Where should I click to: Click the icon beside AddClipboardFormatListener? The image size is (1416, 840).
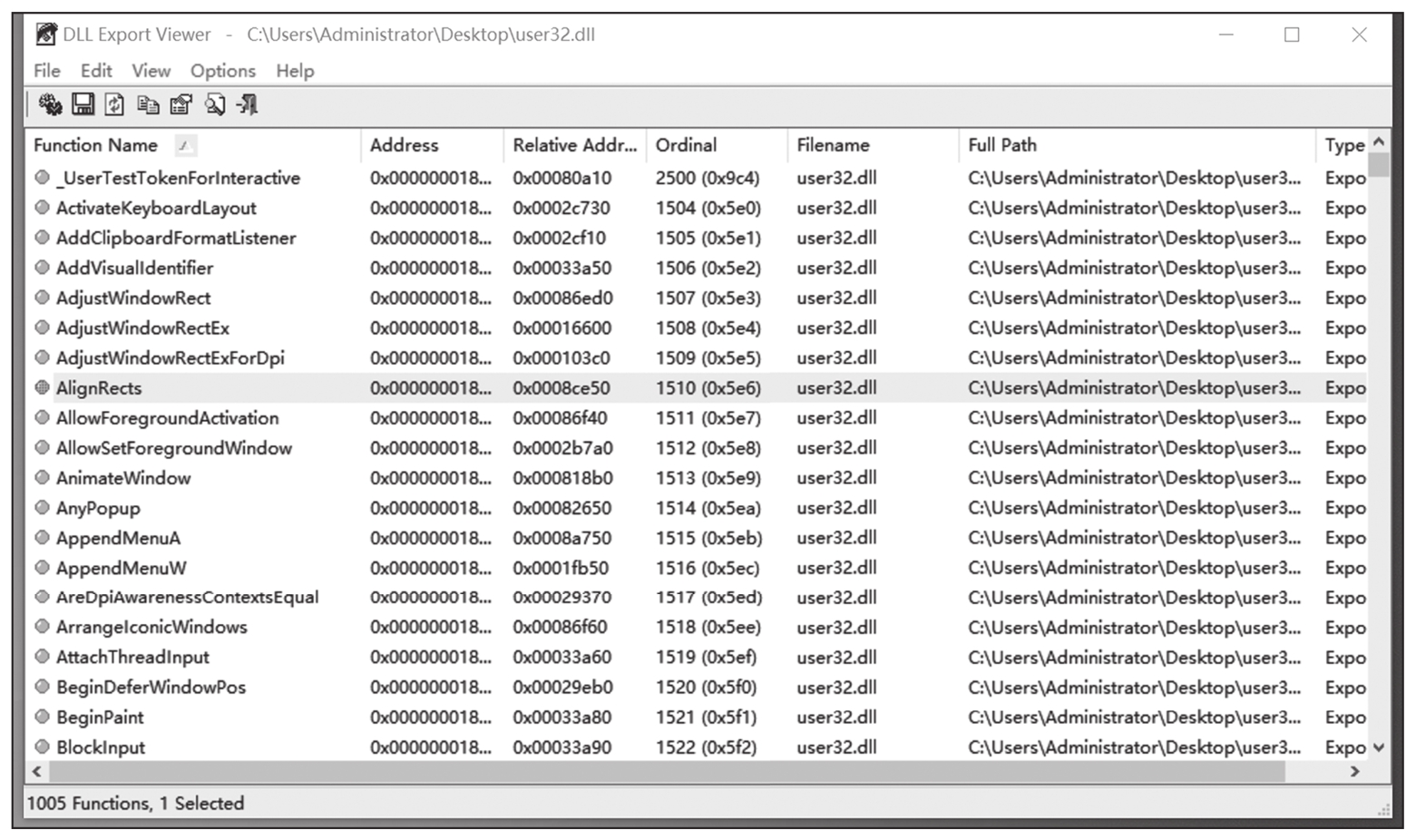42,238
